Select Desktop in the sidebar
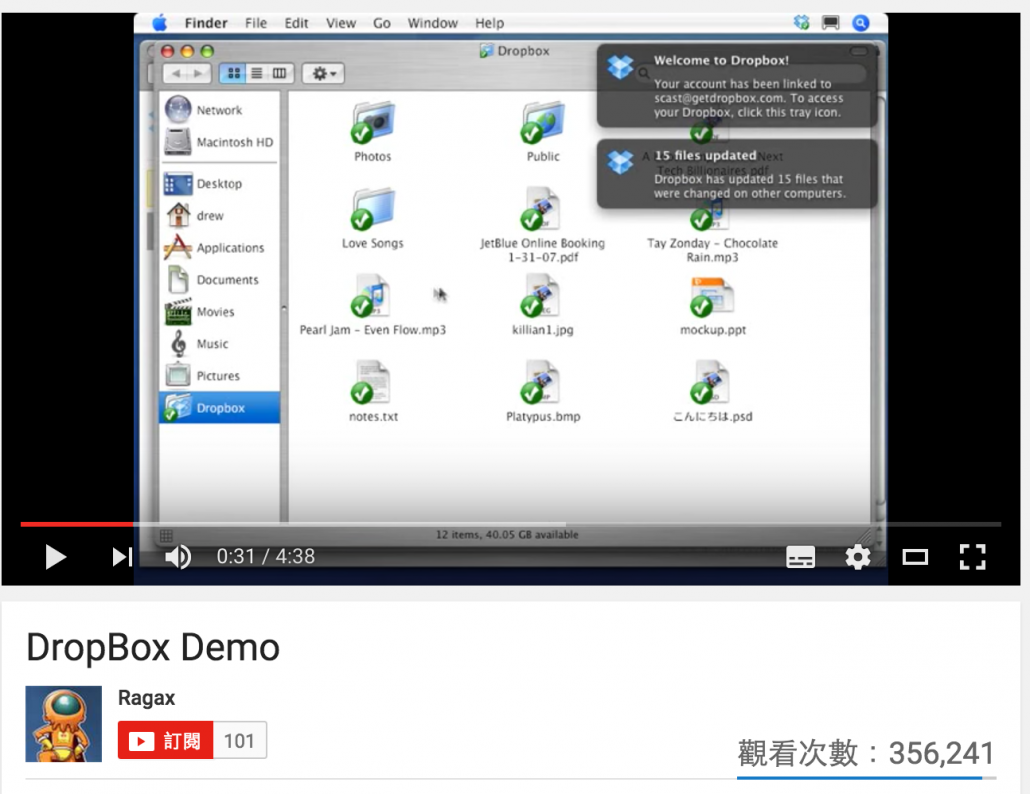 [219, 184]
